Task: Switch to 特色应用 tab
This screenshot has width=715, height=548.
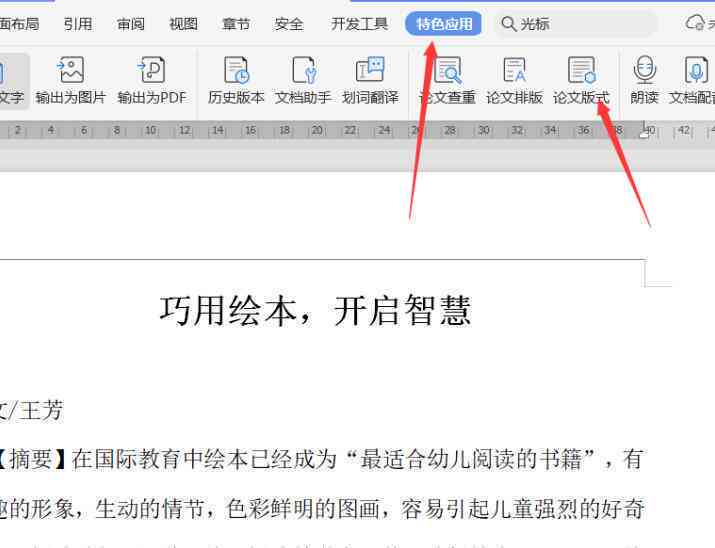Action: (x=444, y=24)
